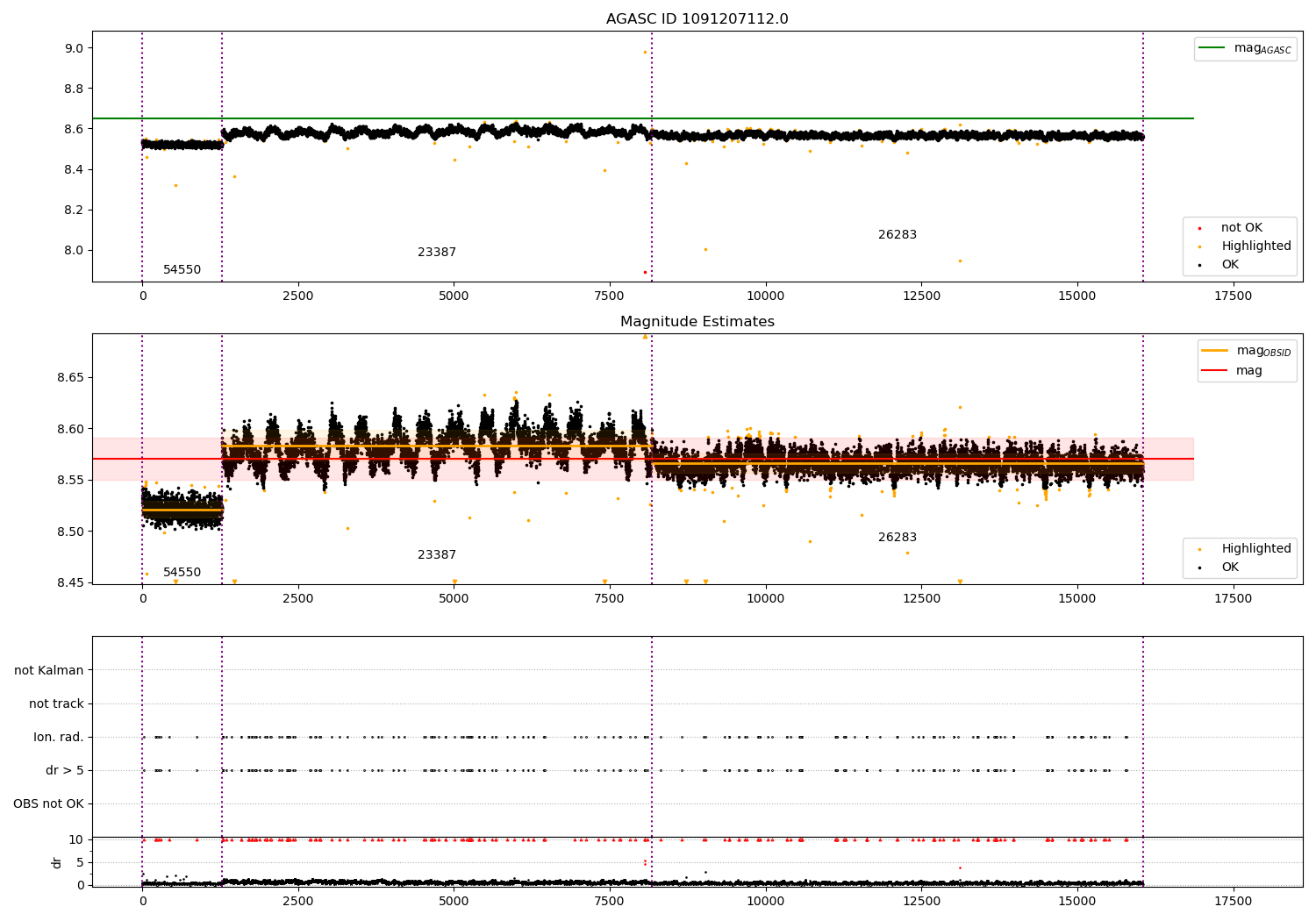Click 'OK' in the AGASC ID plot legend
The height and width of the screenshot is (921, 1316).
pos(1230,265)
